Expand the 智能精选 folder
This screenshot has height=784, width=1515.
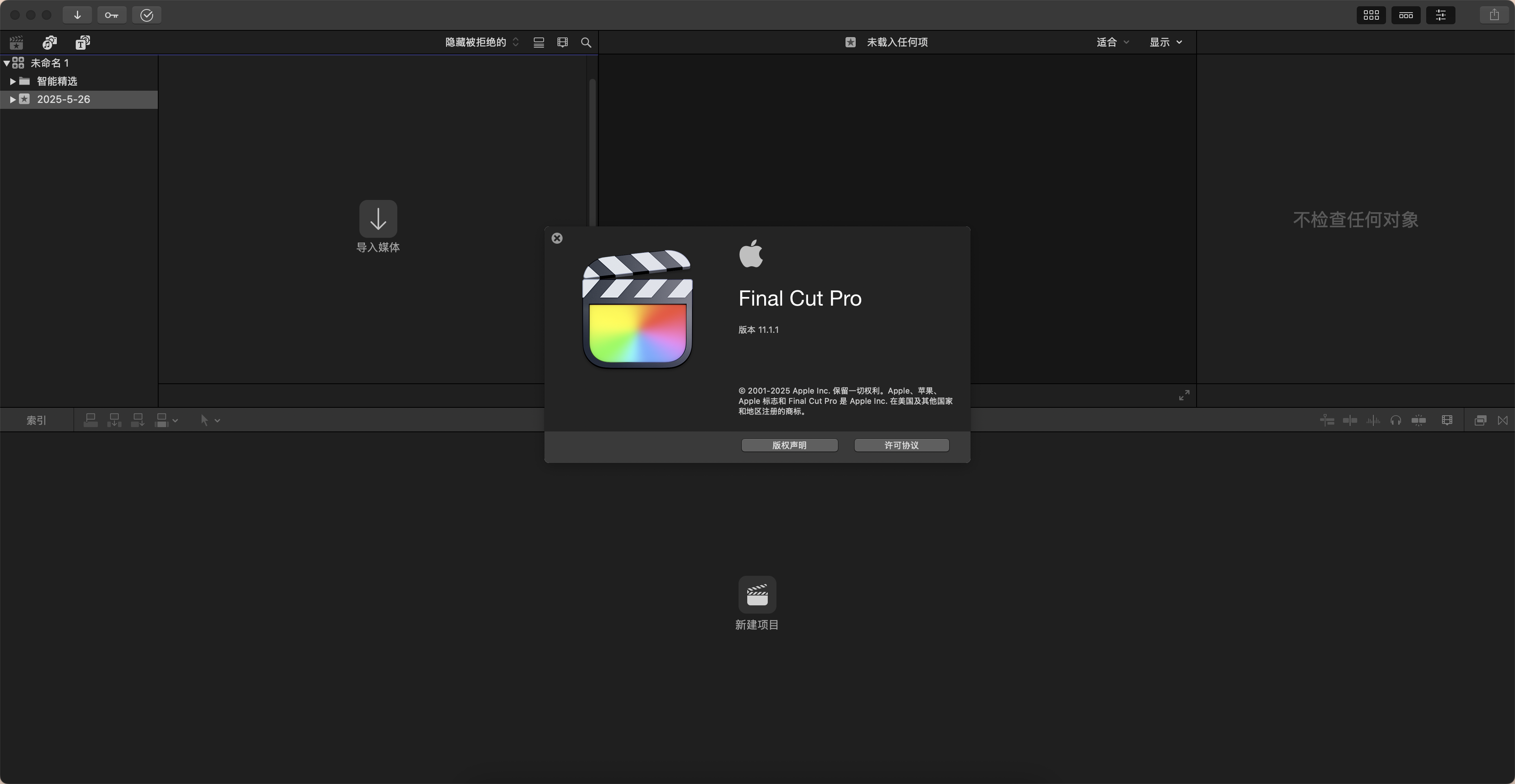click(x=12, y=81)
